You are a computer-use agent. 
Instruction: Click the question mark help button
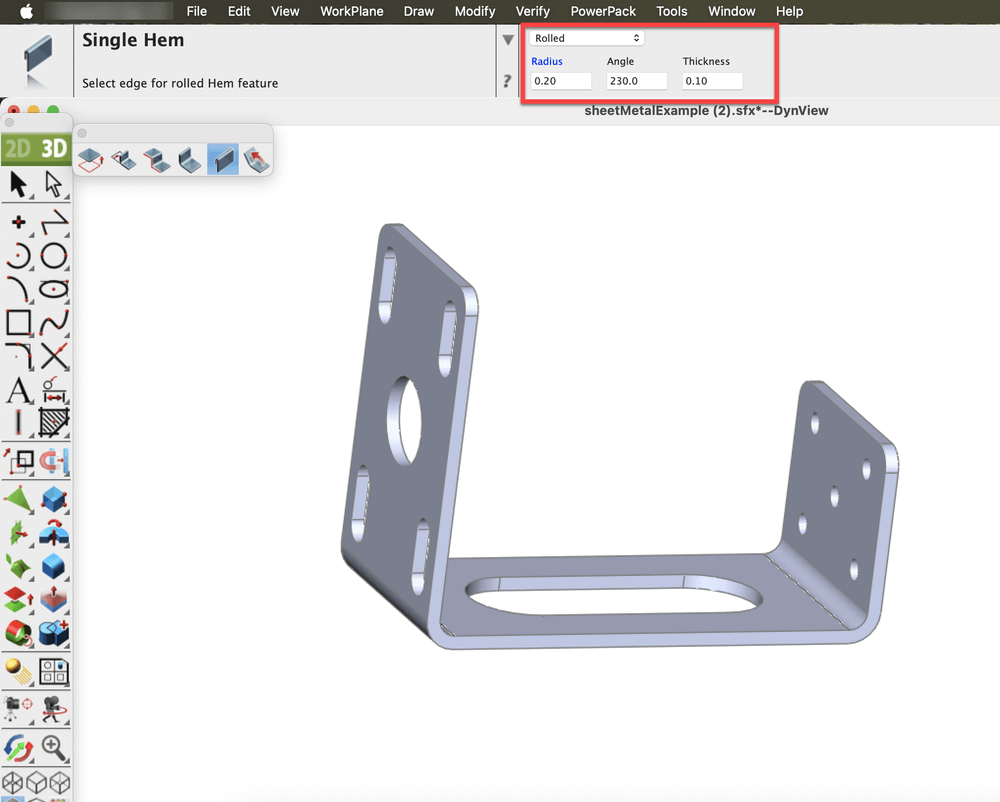(508, 82)
